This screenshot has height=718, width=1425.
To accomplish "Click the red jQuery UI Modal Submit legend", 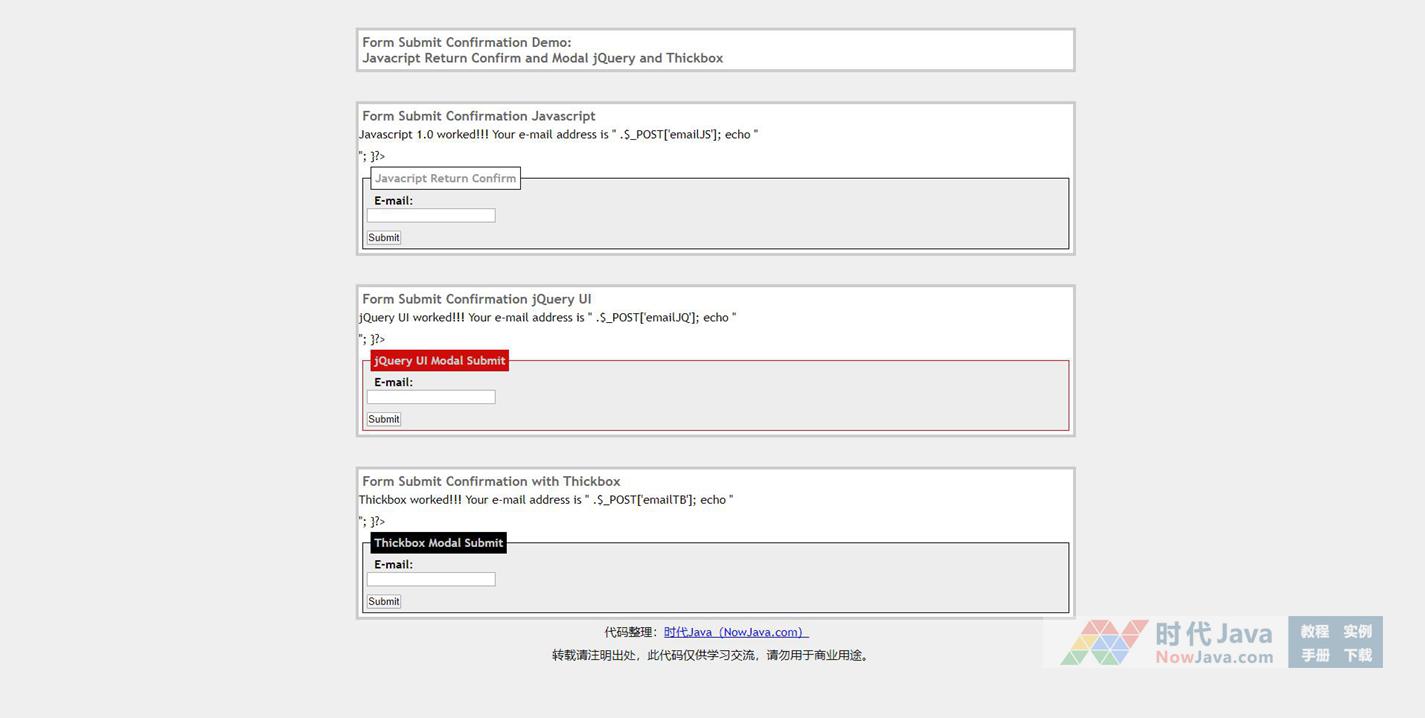I will click(439, 361).
